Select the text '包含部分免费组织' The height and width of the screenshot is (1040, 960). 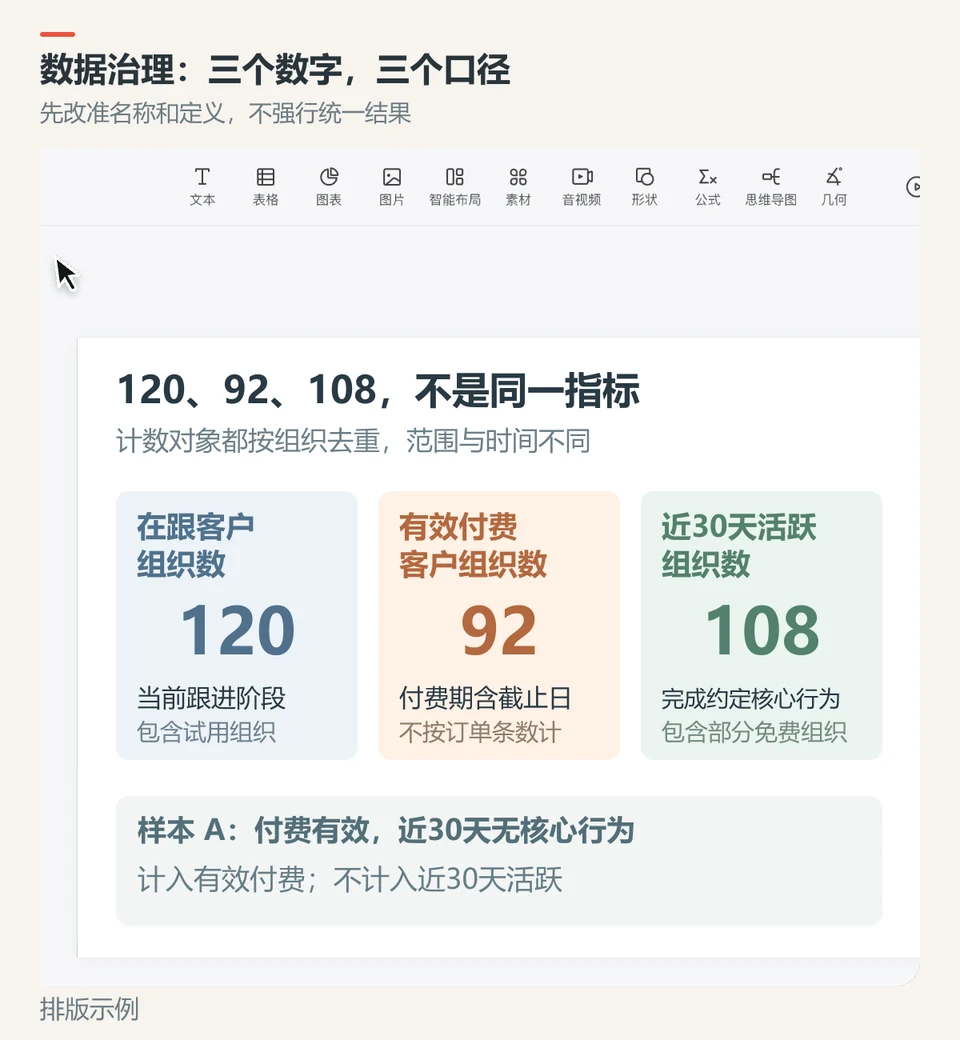click(754, 732)
